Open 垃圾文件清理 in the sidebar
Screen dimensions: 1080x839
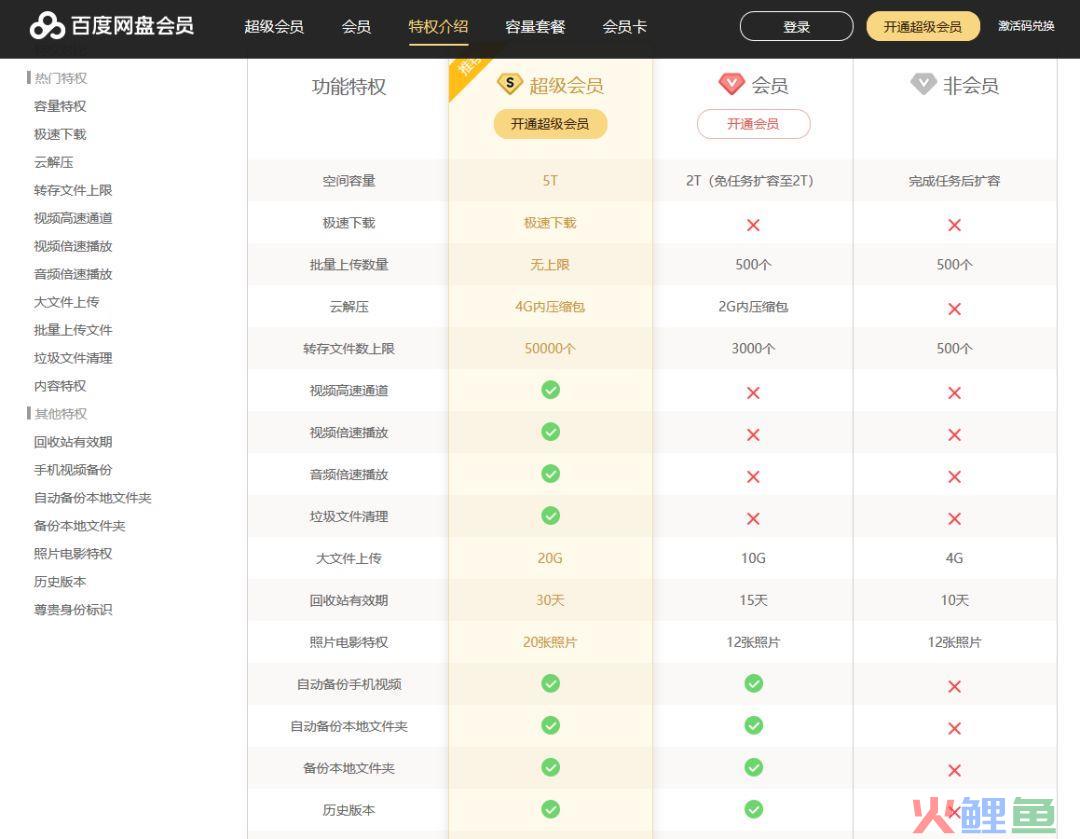(x=73, y=358)
